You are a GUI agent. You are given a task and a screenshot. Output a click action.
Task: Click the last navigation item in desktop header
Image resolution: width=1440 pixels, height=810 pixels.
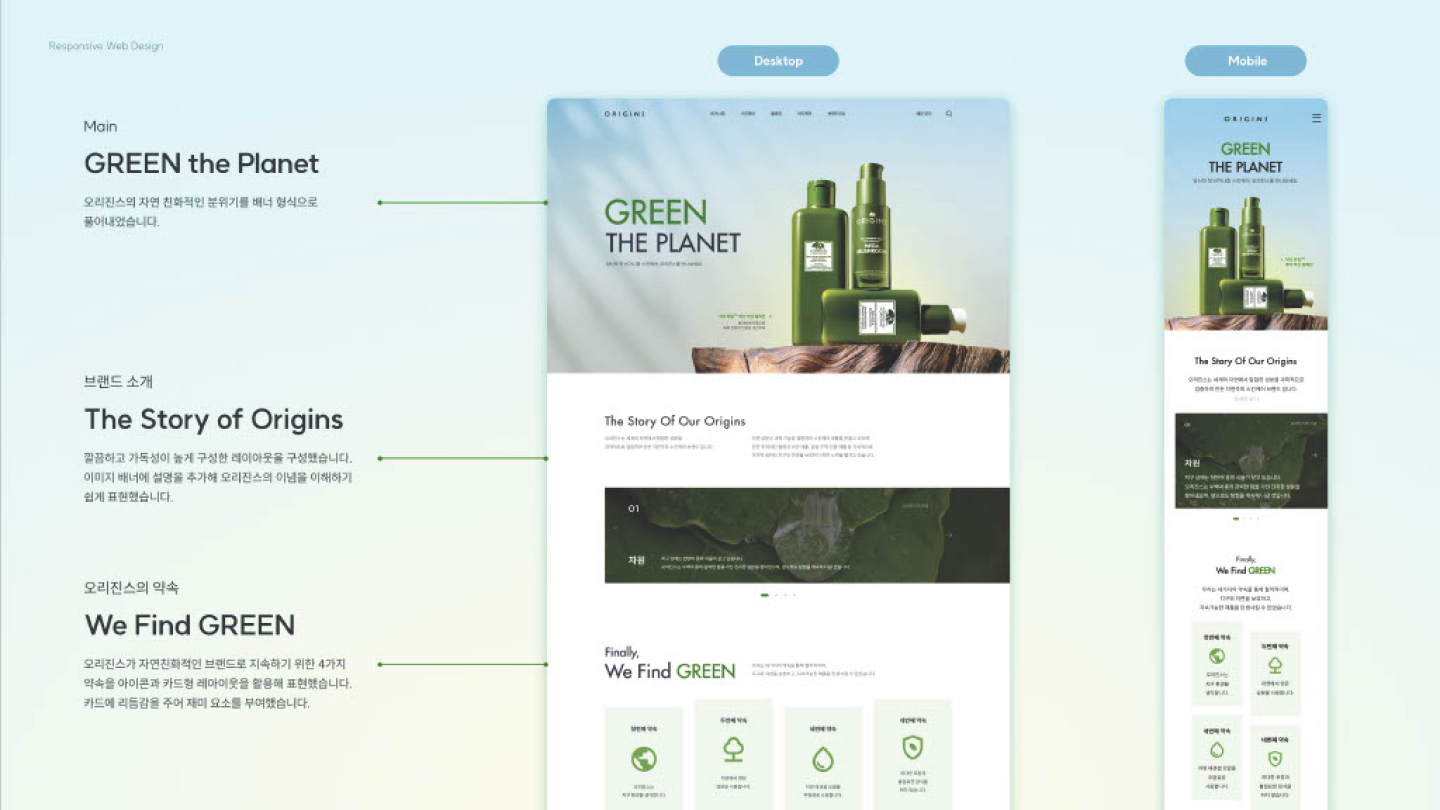click(836, 114)
